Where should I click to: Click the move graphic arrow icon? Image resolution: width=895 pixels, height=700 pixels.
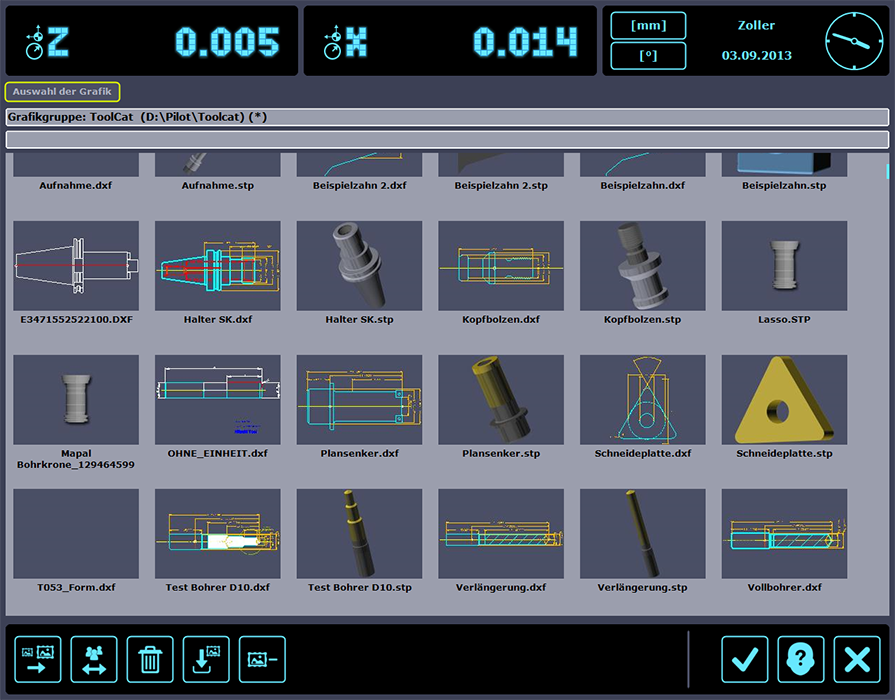click(x=38, y=659)
